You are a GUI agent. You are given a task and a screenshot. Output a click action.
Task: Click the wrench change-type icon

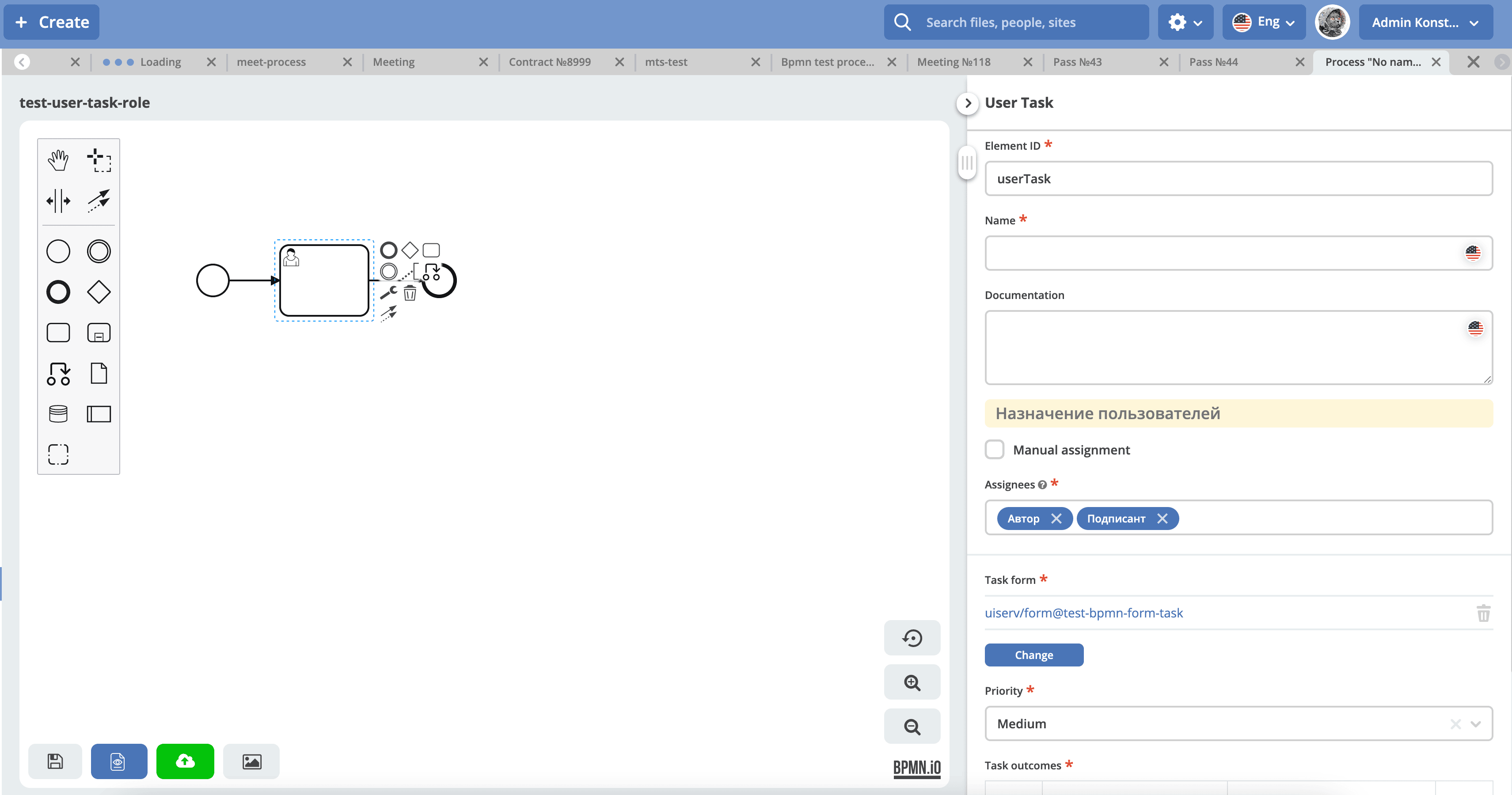pyautogui.click(x=388, y=292)
